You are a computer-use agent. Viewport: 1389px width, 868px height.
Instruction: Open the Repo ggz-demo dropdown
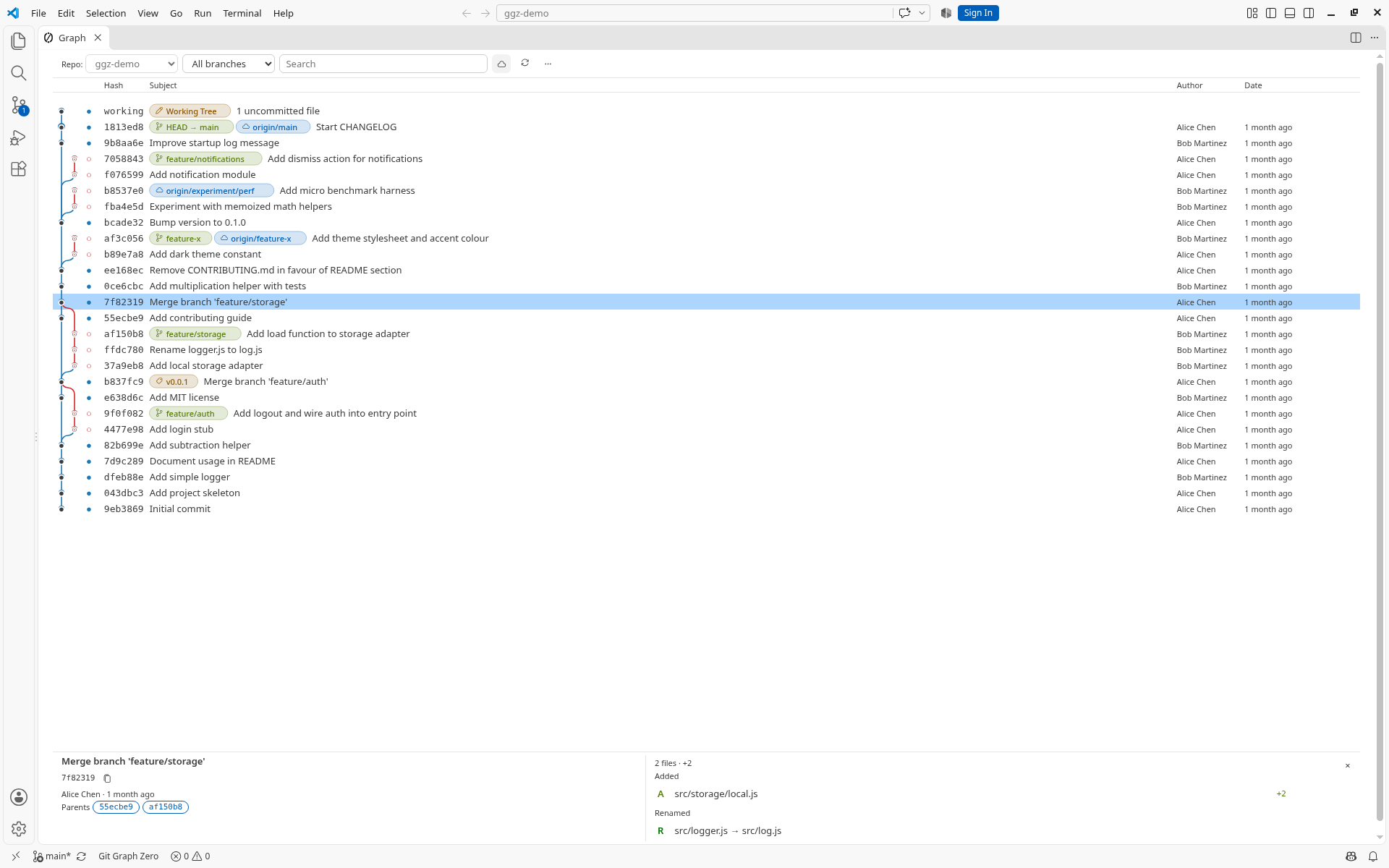132,64
